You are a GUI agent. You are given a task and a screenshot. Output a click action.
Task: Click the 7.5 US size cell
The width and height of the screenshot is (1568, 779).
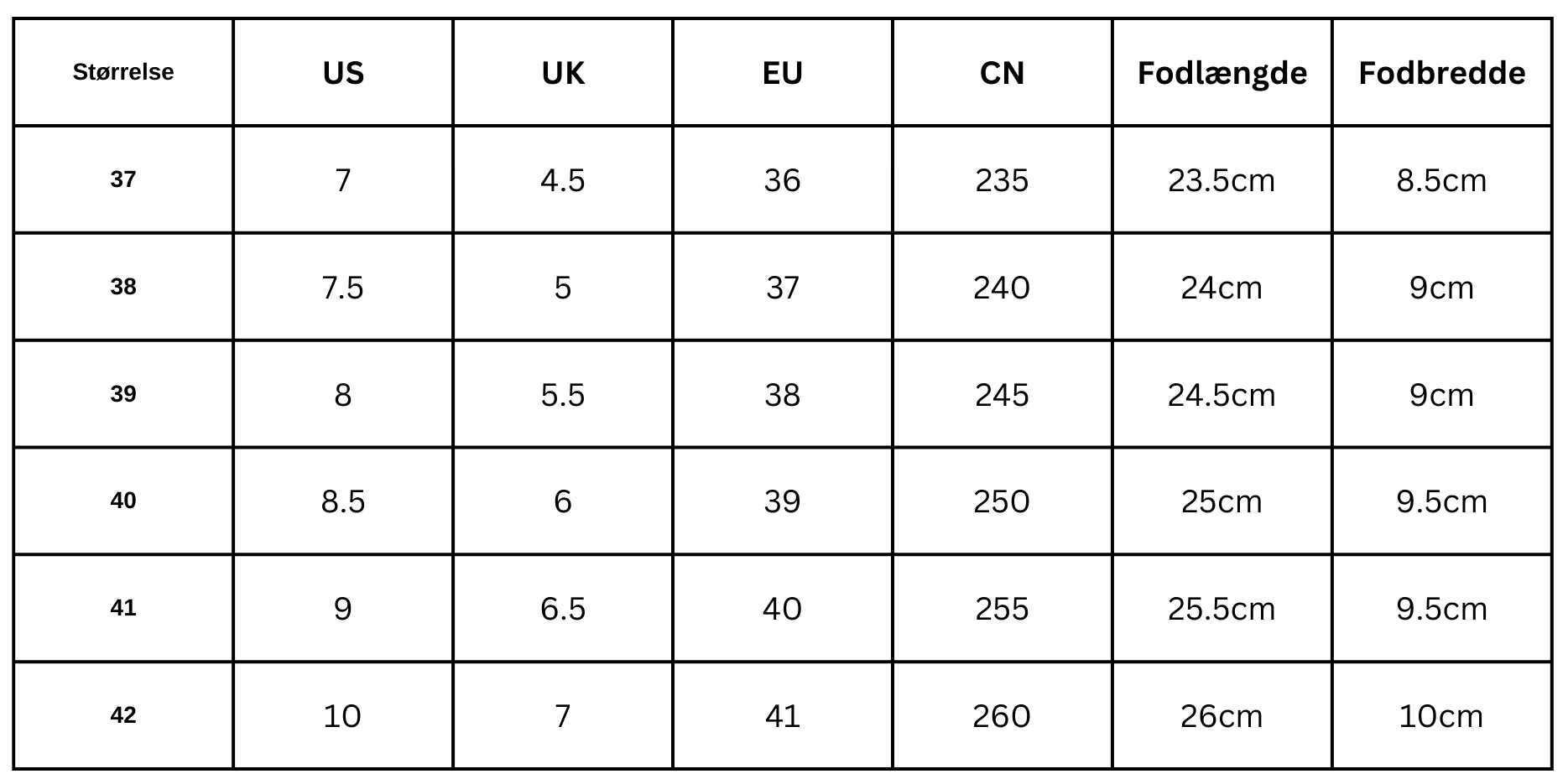click(343, 288)
